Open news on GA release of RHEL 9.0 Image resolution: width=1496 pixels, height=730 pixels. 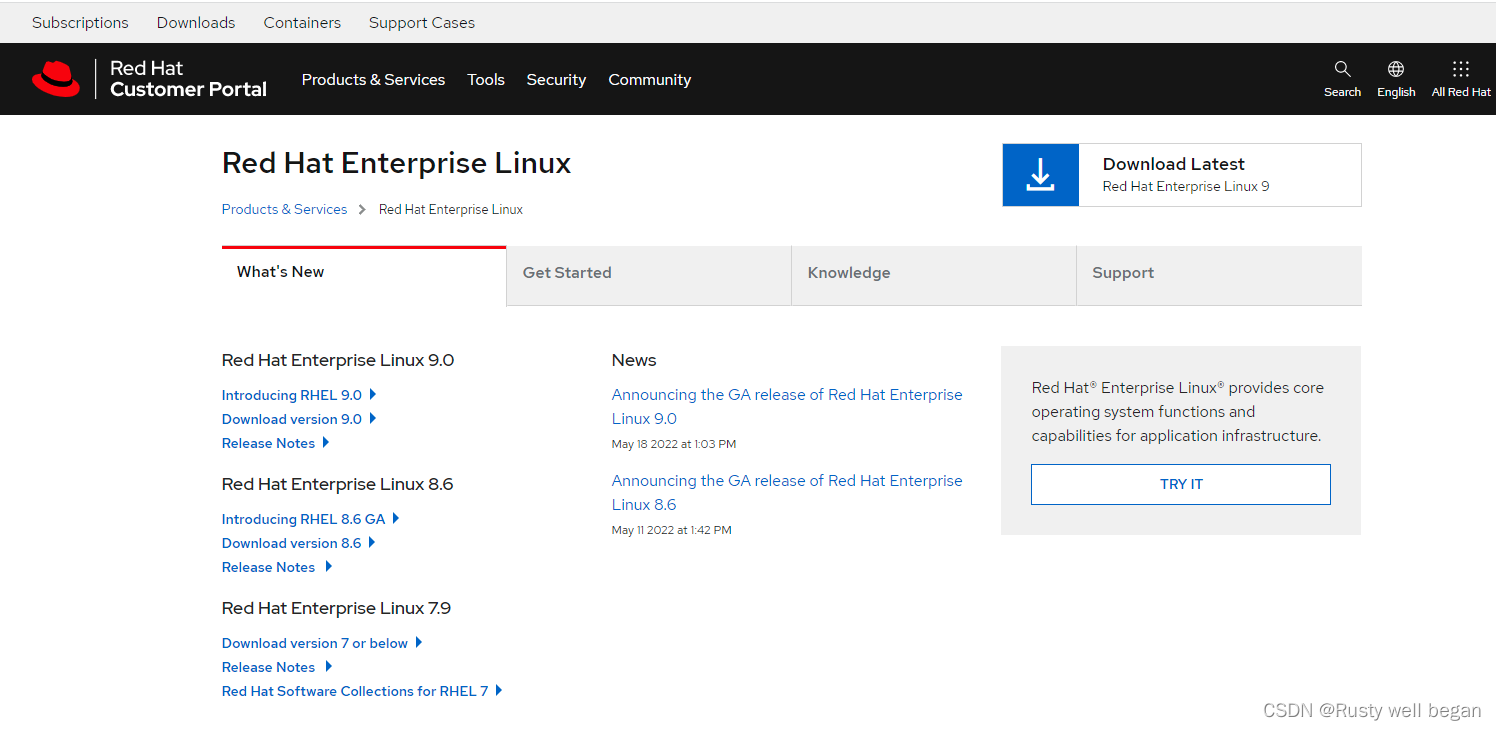tap(787, 406)
